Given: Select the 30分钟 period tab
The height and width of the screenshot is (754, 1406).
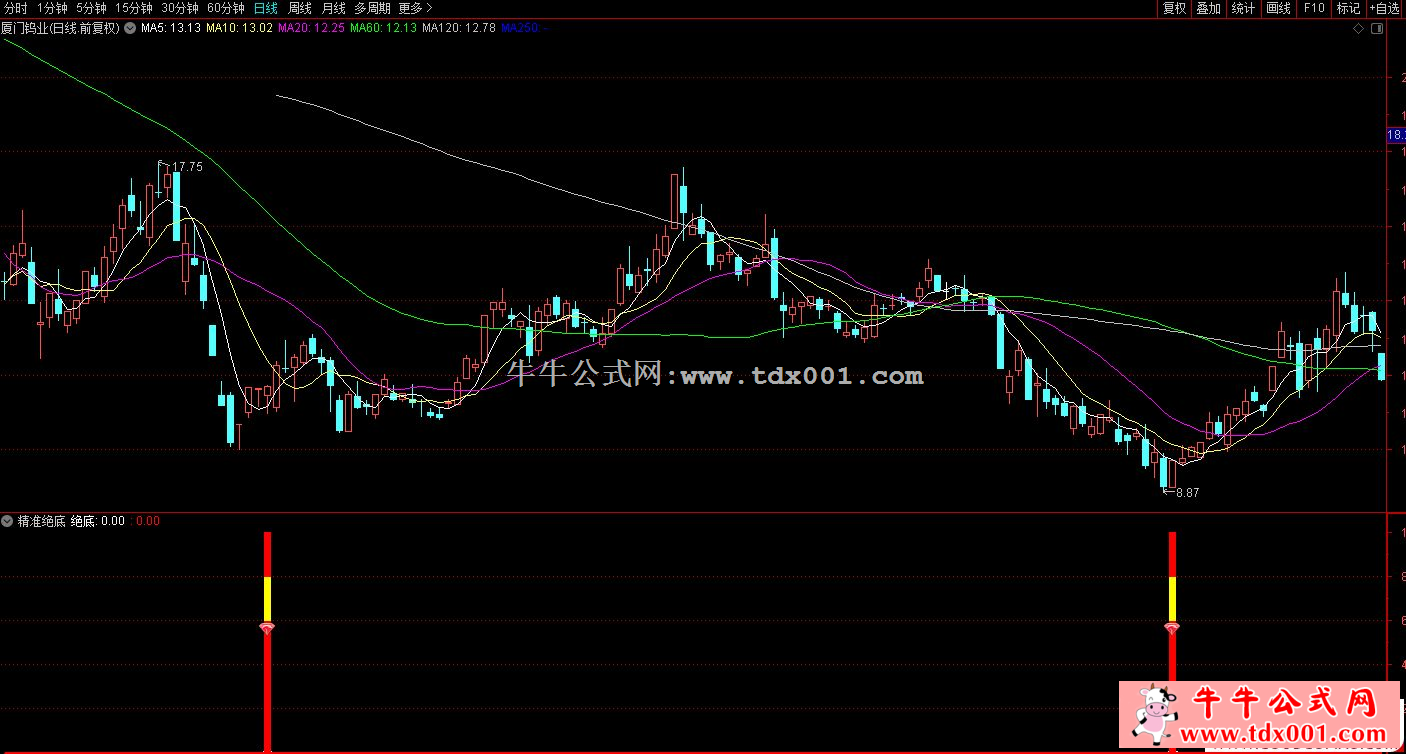Looking at the screenshot, I should (180, 7).
